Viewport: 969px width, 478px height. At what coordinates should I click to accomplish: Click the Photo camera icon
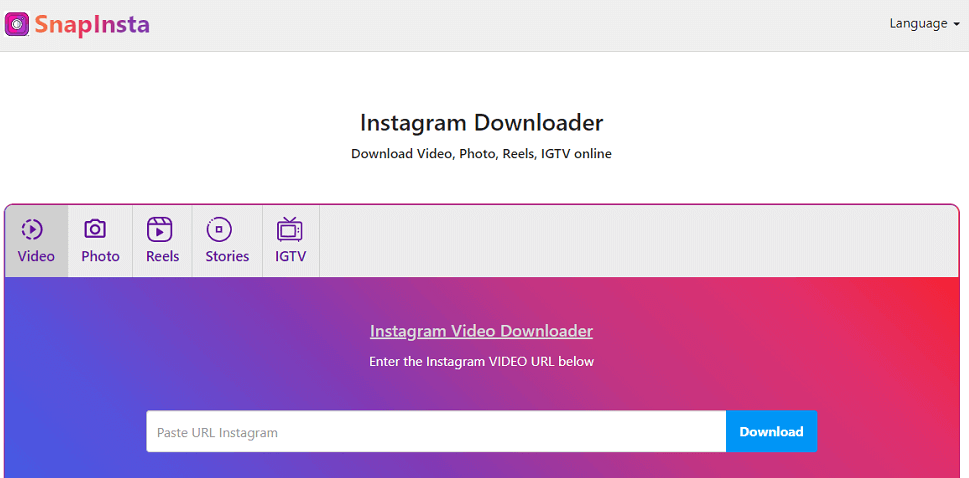(x=95, y=230)
